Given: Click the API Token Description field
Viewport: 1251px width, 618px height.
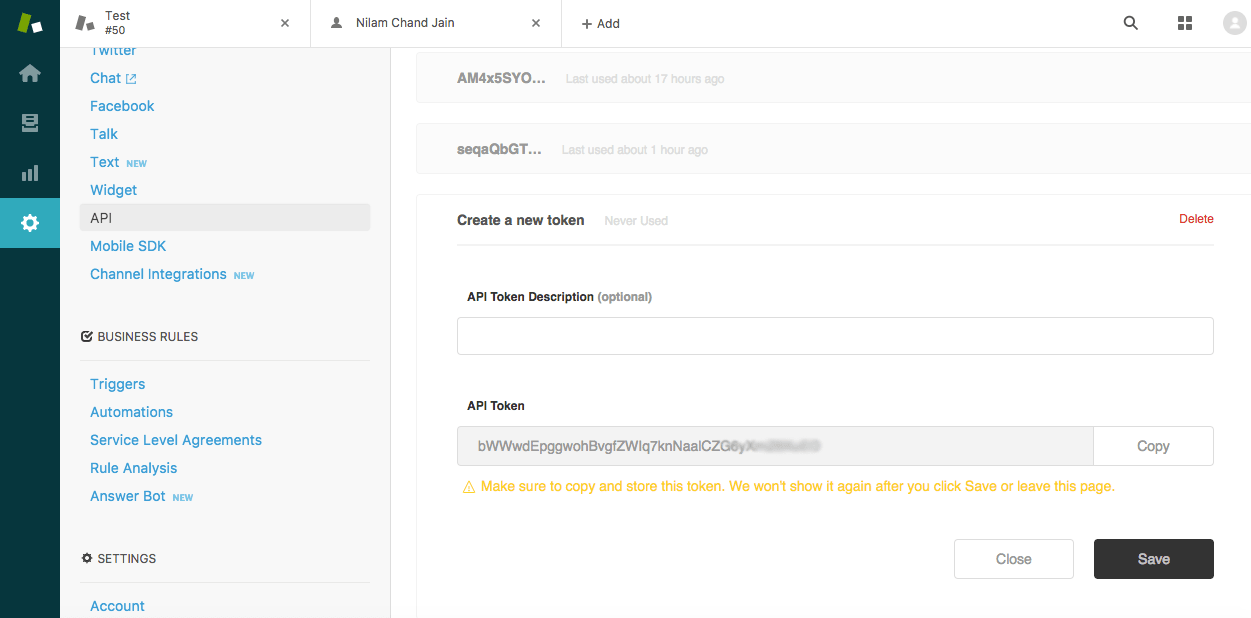Looking at the screenshot, I should 835,336.
